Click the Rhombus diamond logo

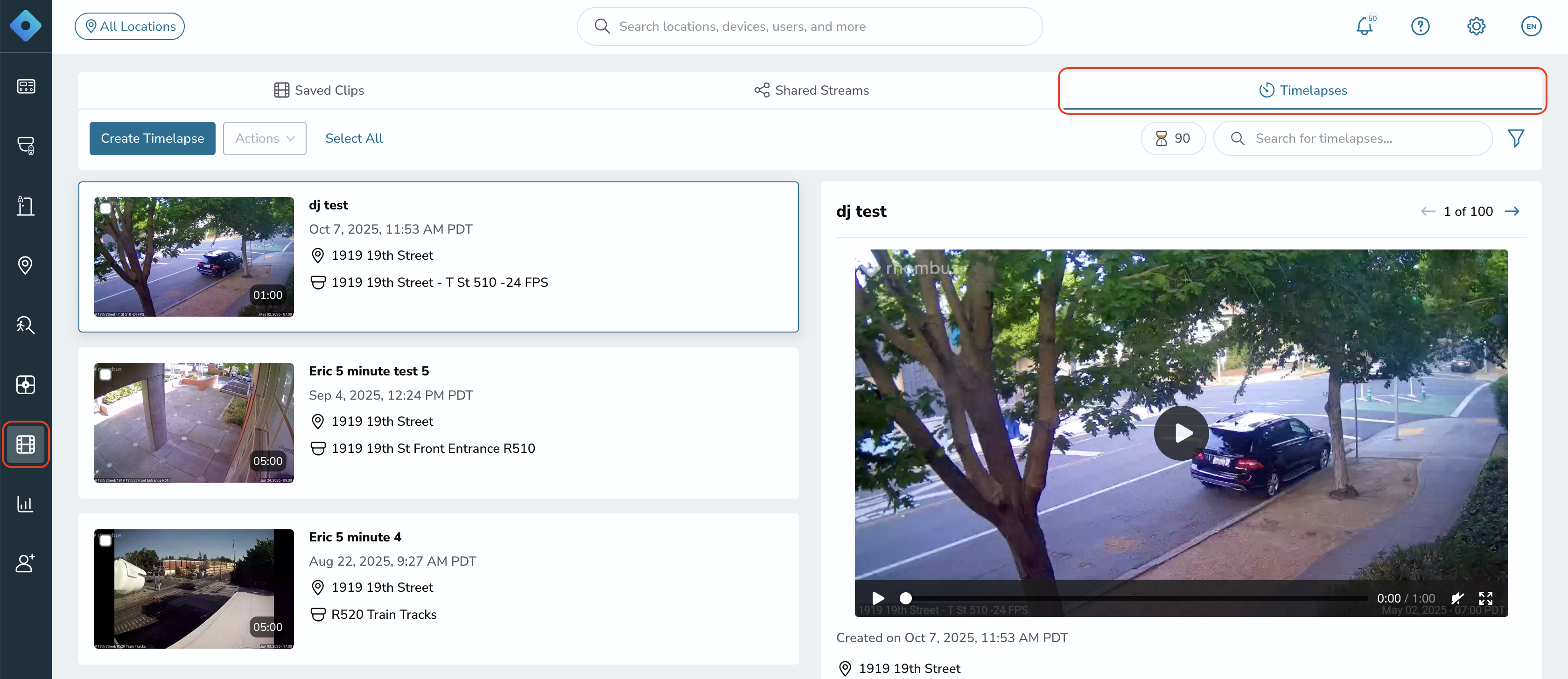point(26,26)
